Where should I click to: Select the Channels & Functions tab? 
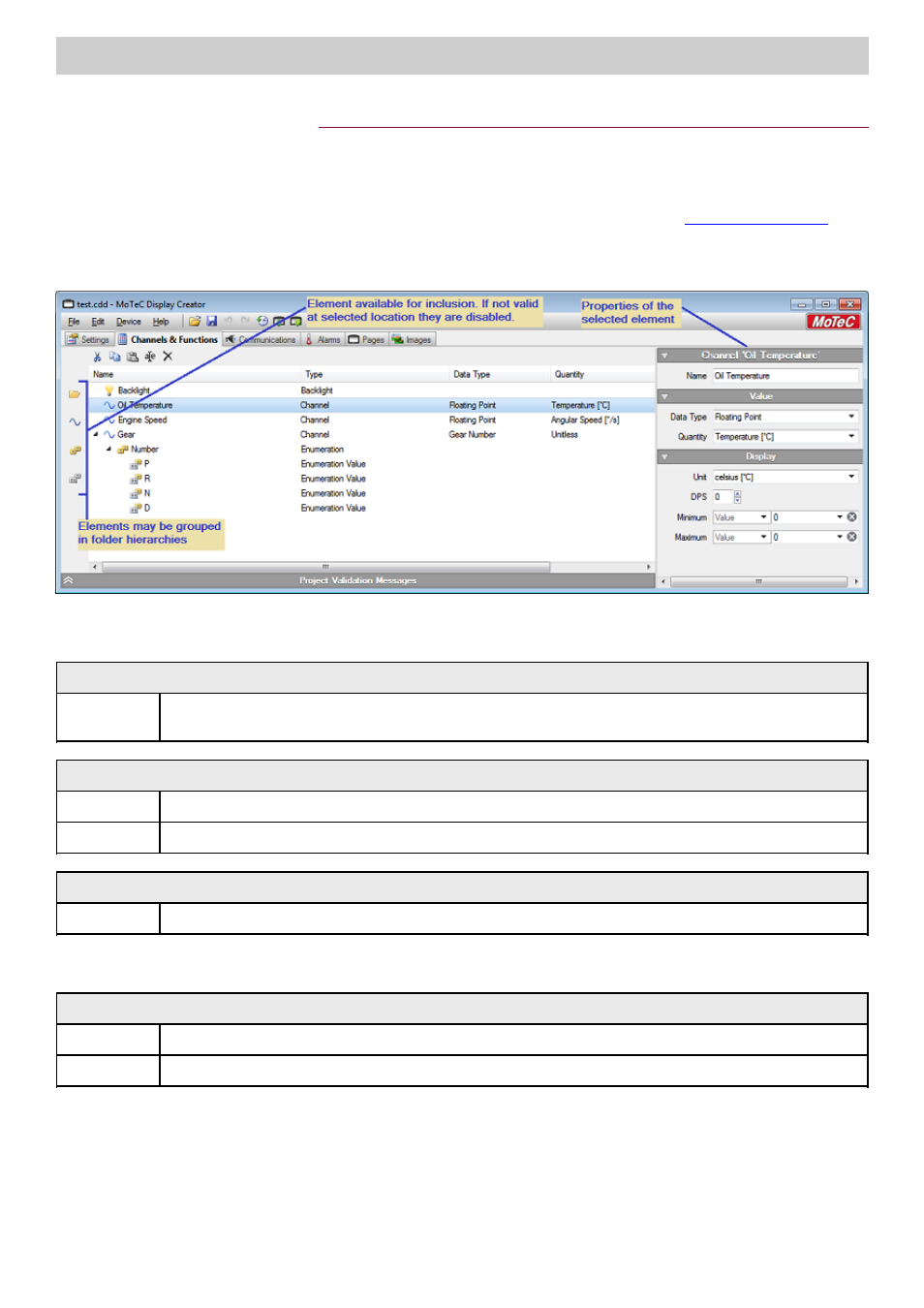click(169, 339)
